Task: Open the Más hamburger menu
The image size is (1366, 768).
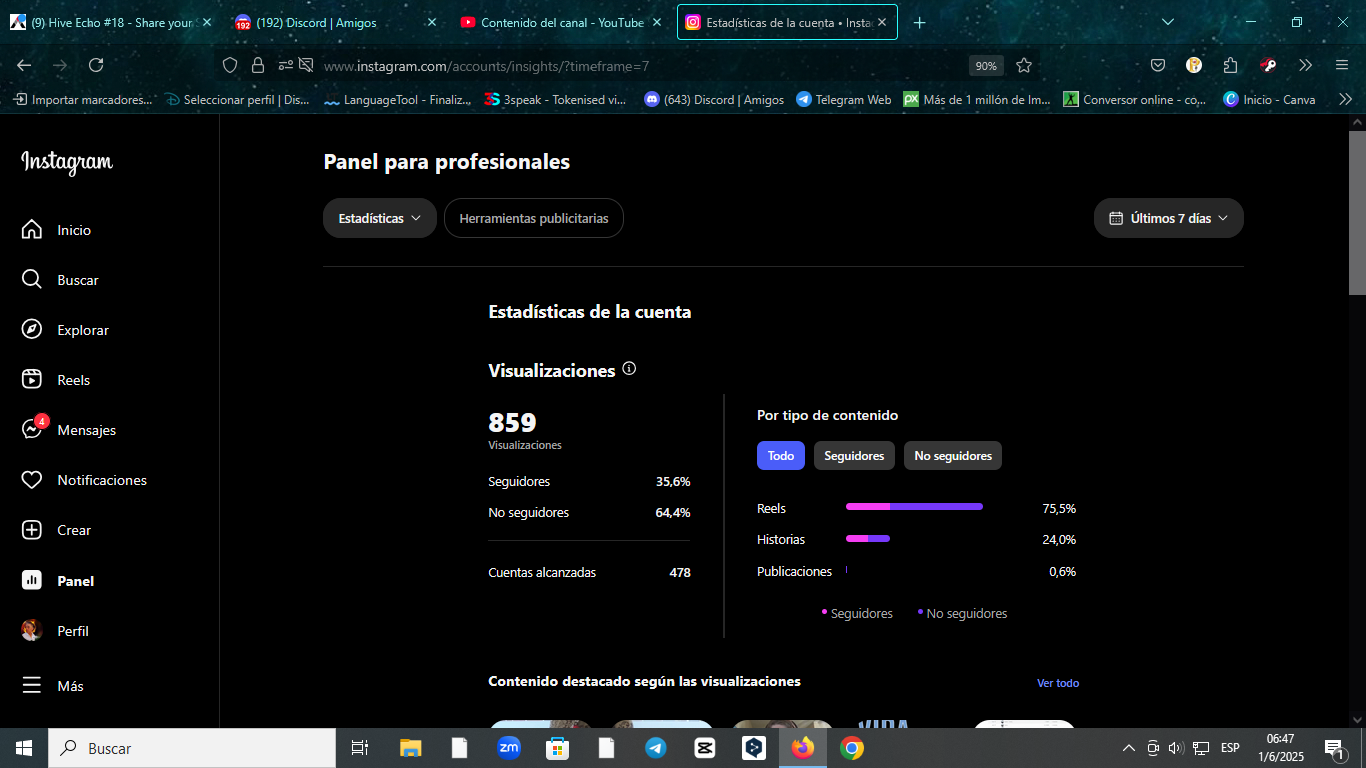Action: click(32, 686)
